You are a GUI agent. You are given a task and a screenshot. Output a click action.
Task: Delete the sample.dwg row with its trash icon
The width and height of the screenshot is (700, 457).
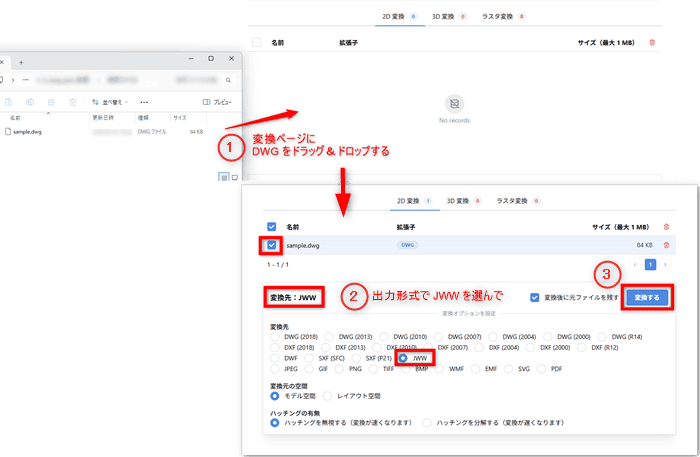pos(667,245)
